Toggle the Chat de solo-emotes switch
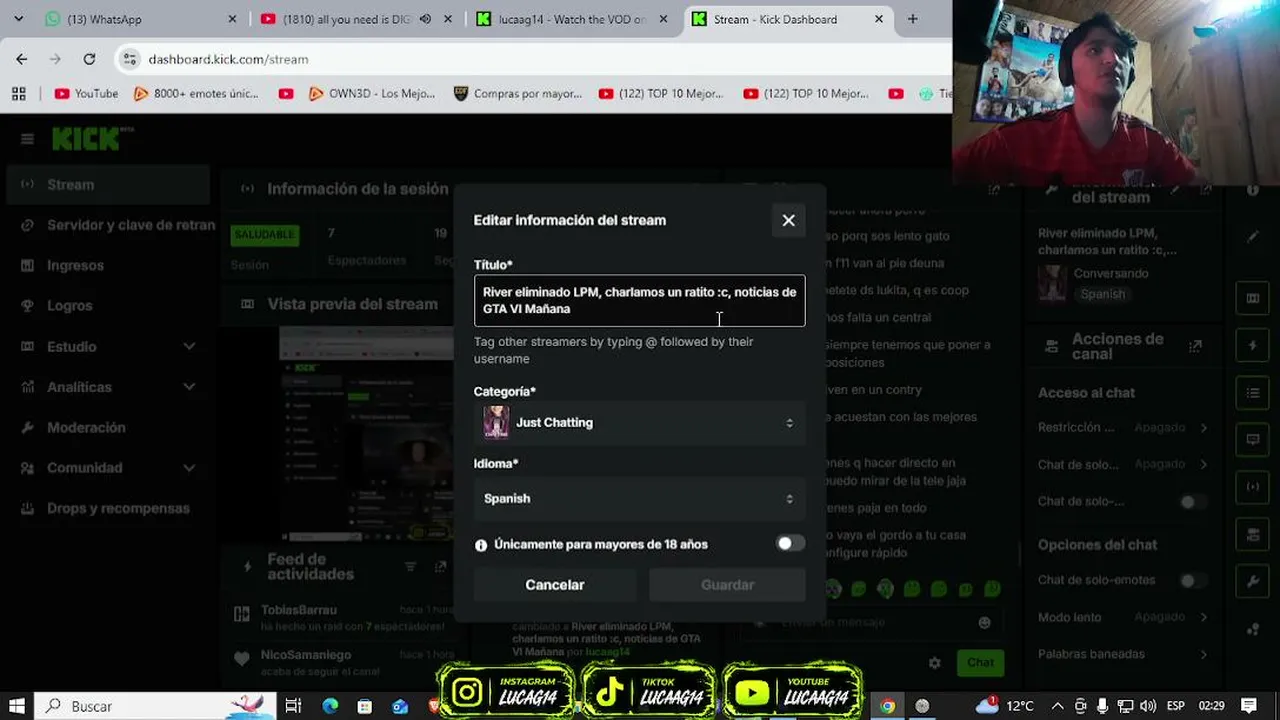The width and height of the screenshot is (1280, 720). [1191, 580]
